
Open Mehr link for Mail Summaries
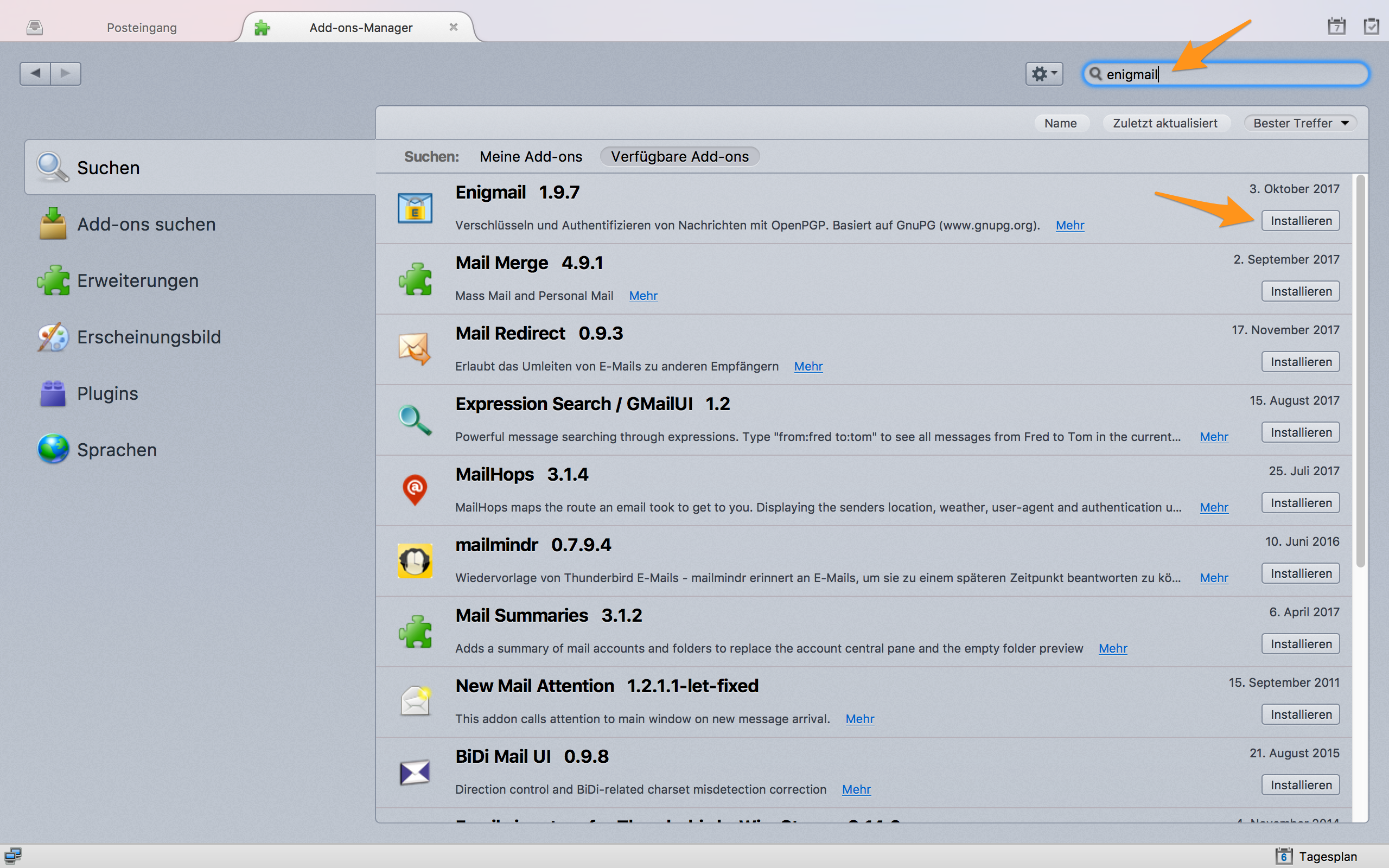pos(1112,648)
